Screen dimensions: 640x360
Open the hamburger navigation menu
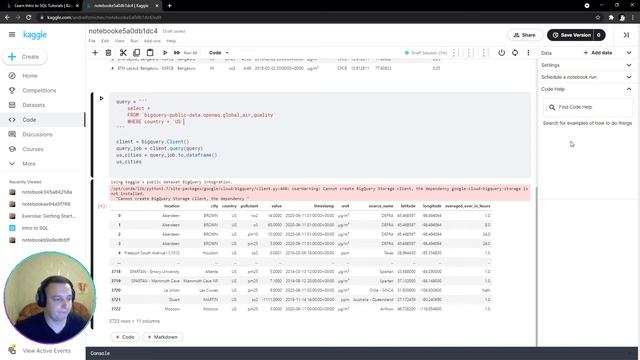(12, 35)
